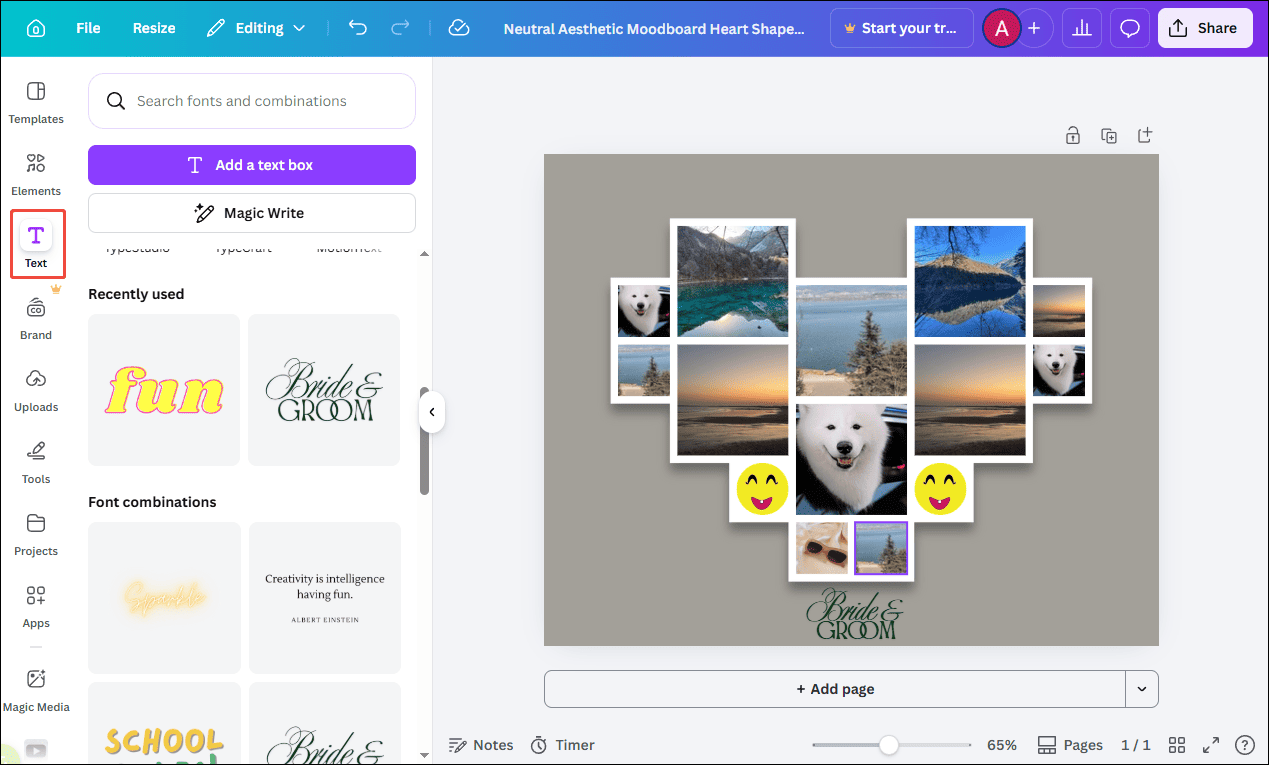Open the Projects panel
The image size is (1269, 765).
[x=35, y=533]
